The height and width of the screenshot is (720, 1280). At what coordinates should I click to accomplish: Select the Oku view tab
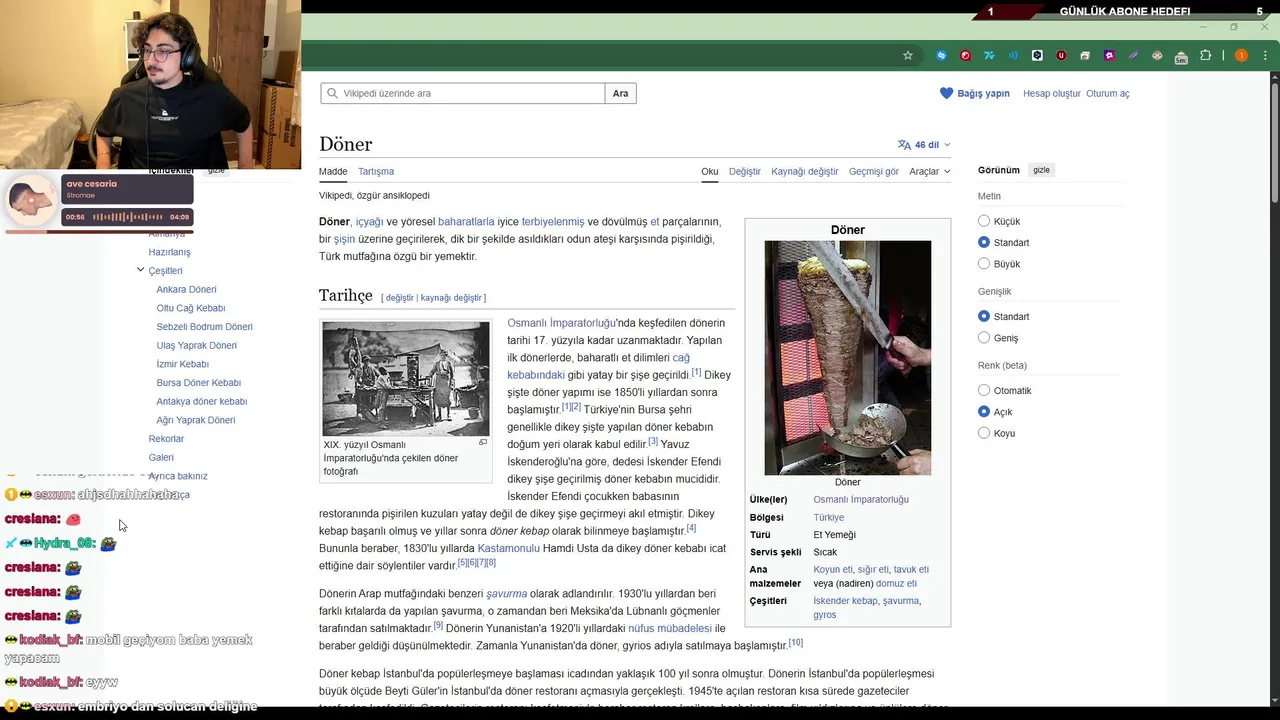tap(710, 171)
